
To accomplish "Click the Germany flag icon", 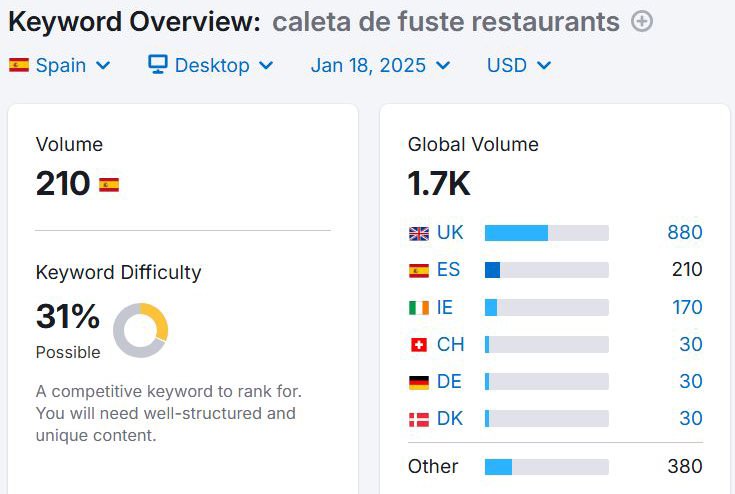I will coord(419,382).
